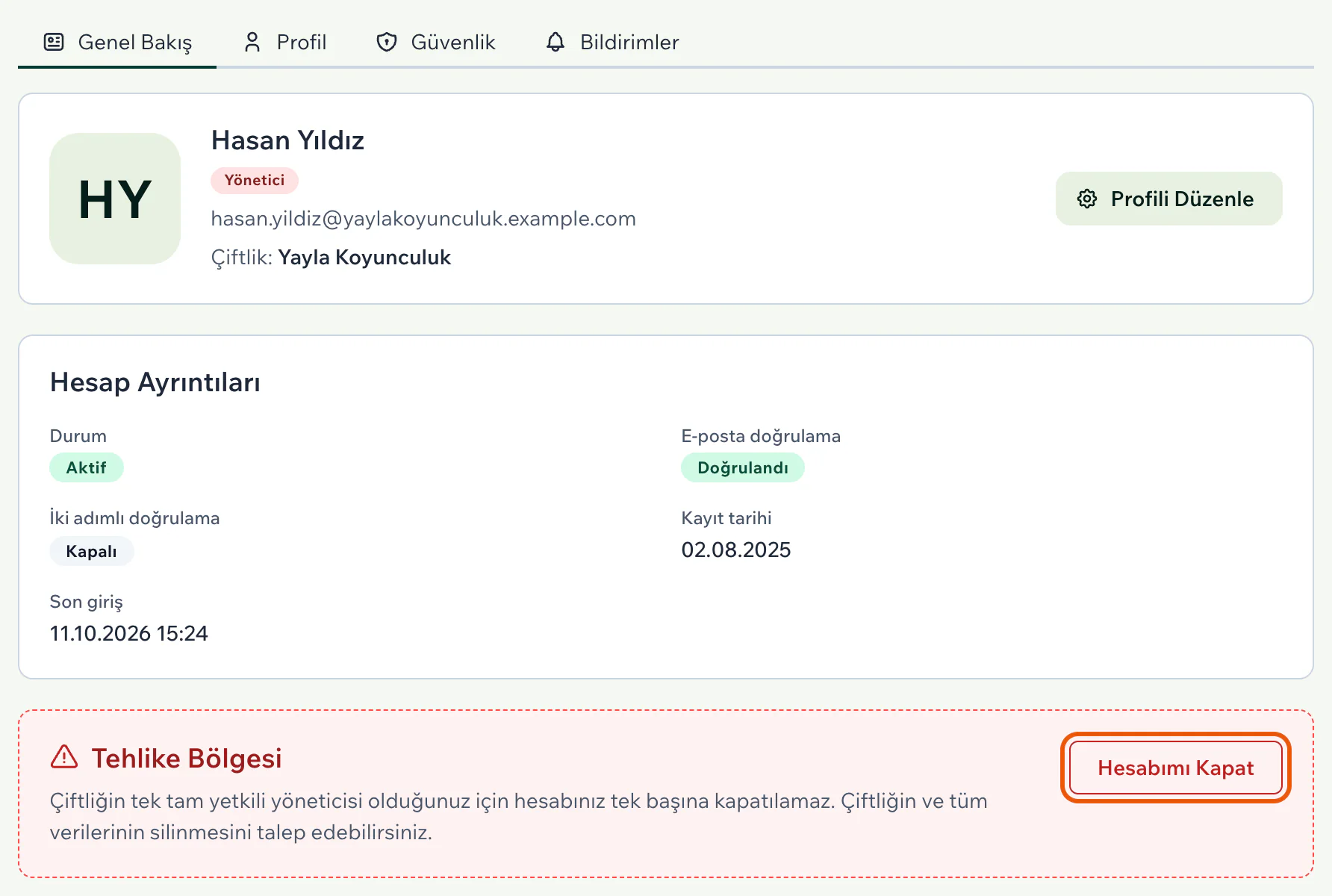This screenshot has width=1332, height=896.
Task: Click the person icon on Profil
Action: 252,43
